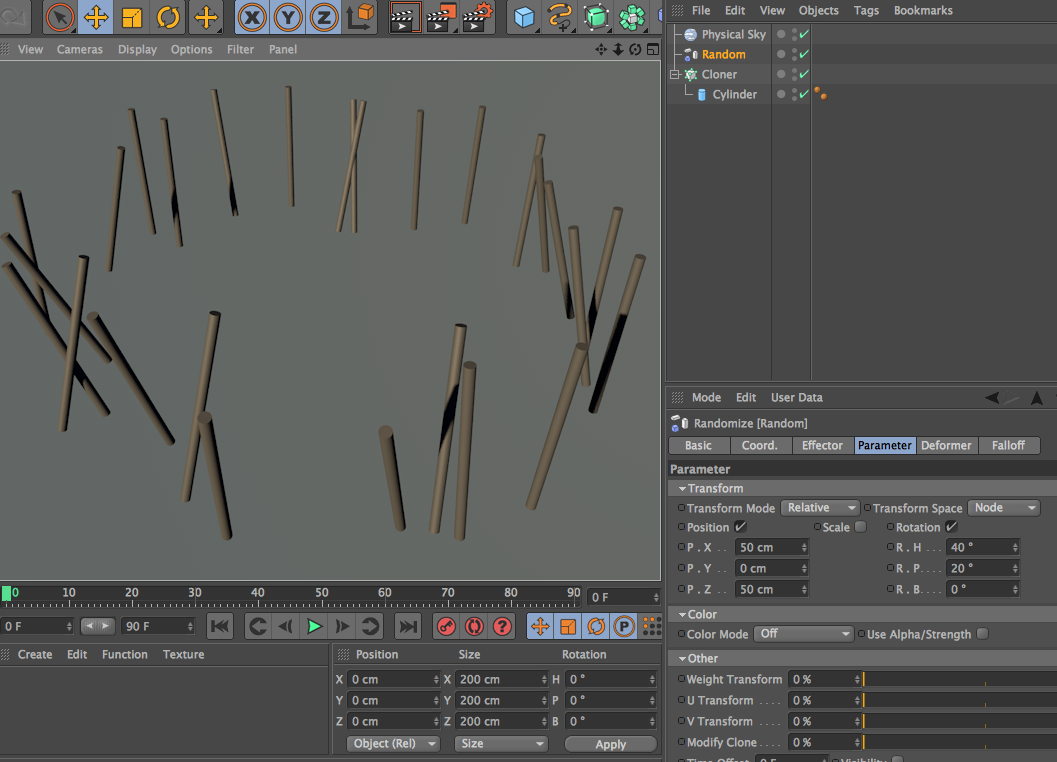The height and width of the screenshot is (762, 1057).
Task: Disable the Position checkbox
Action: (x=741, y=527)
